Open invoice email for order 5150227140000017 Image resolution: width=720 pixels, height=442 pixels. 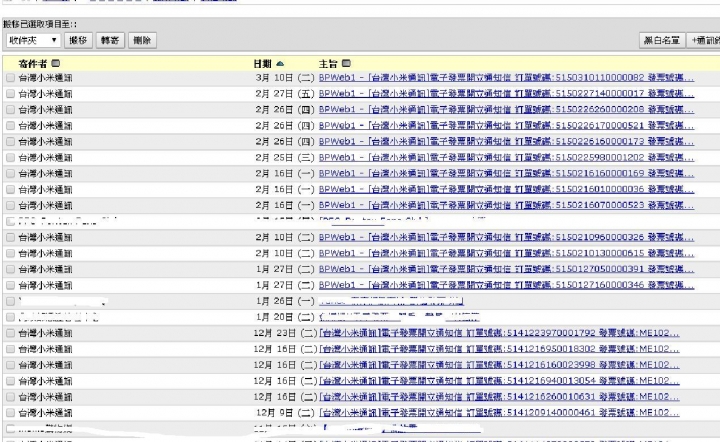506,94
